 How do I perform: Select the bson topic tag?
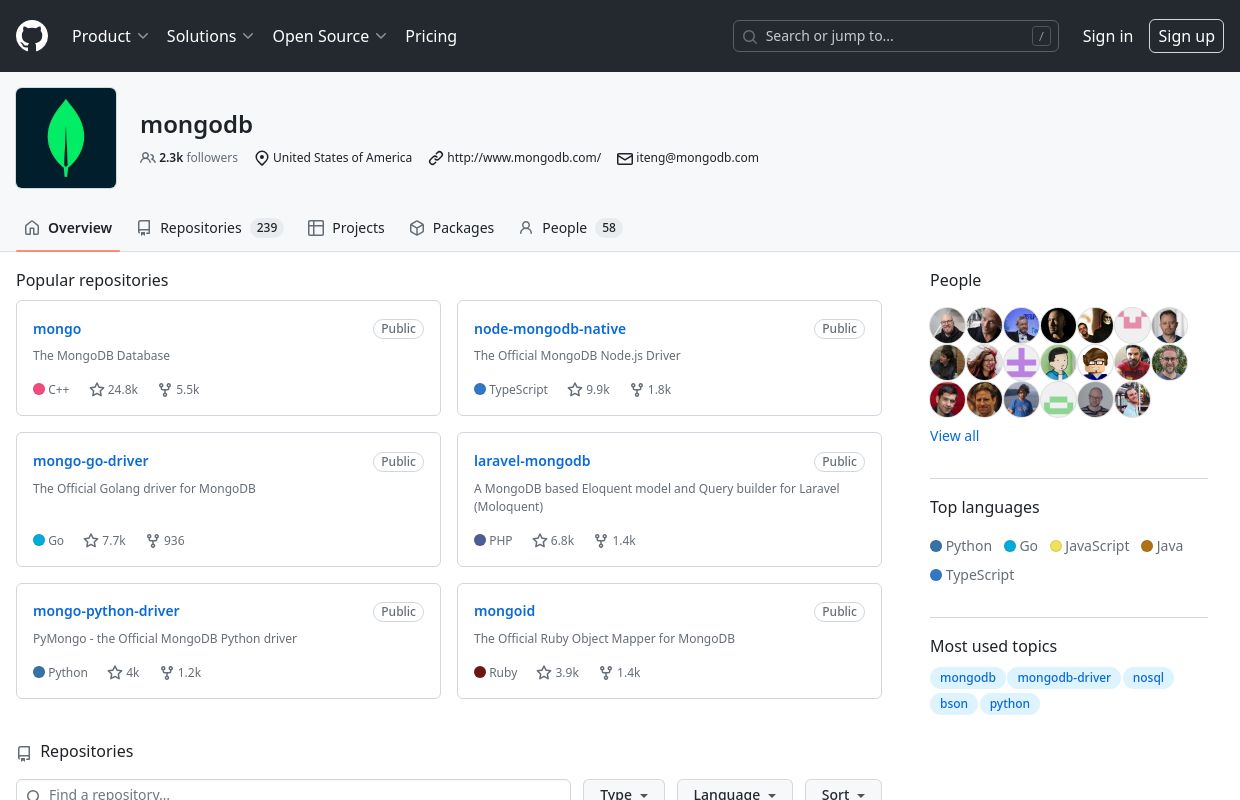[x=954, y=704]
